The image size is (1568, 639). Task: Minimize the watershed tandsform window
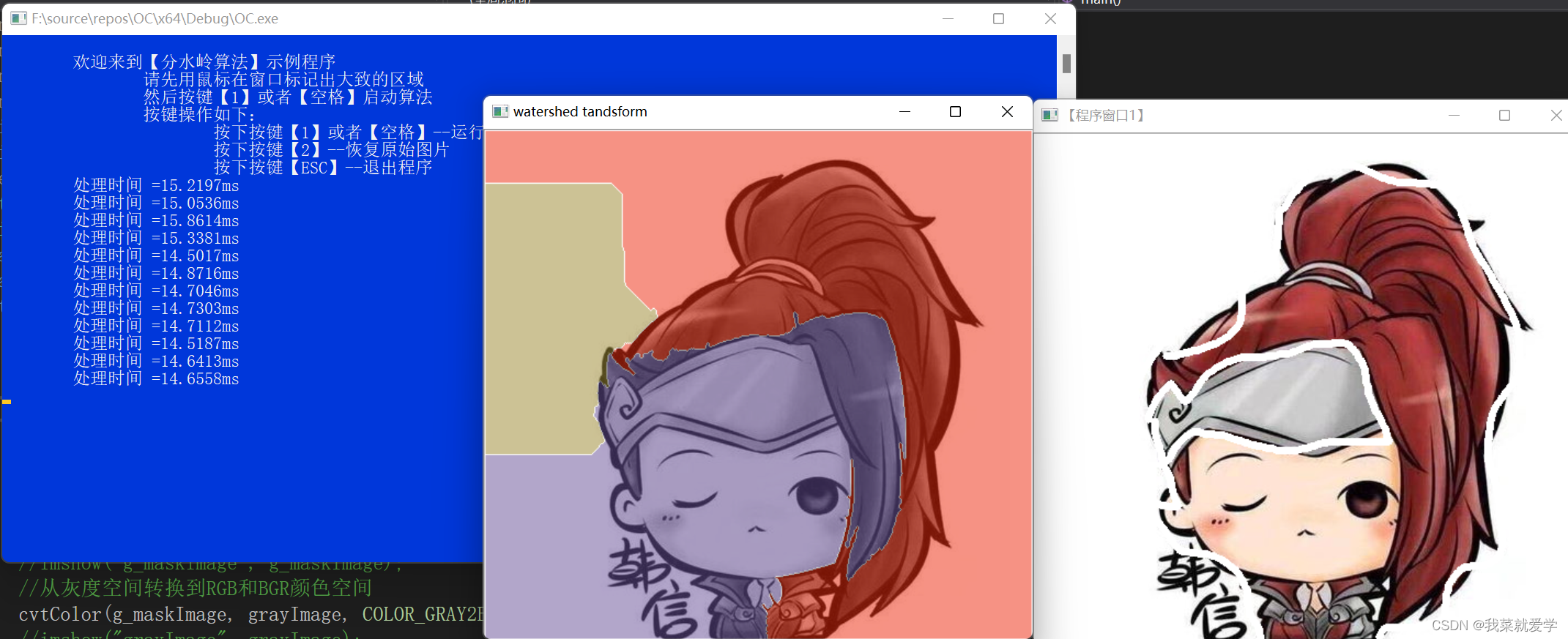point(904,111)
